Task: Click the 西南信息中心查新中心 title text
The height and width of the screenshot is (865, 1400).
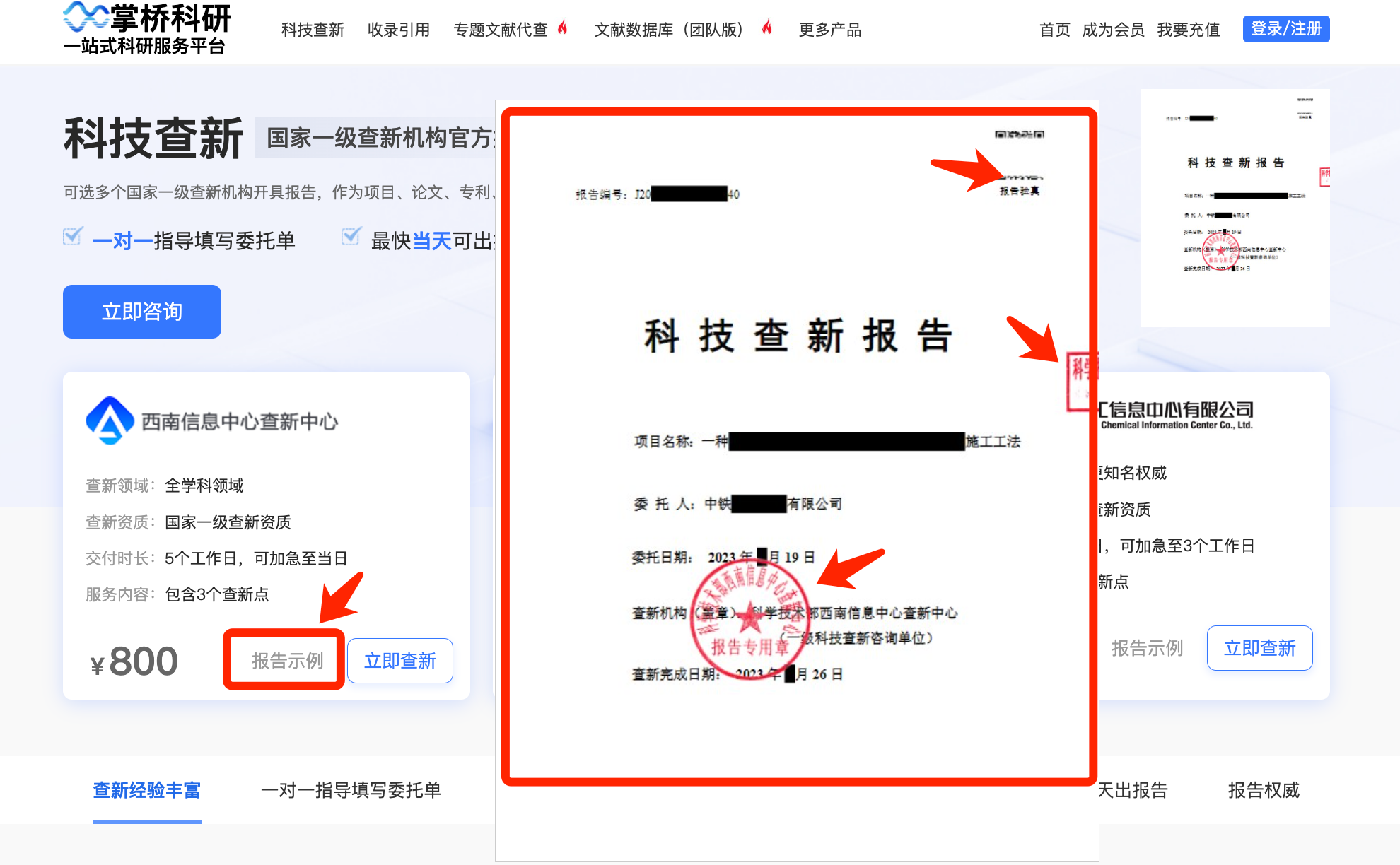Action: tap(240, 422)
